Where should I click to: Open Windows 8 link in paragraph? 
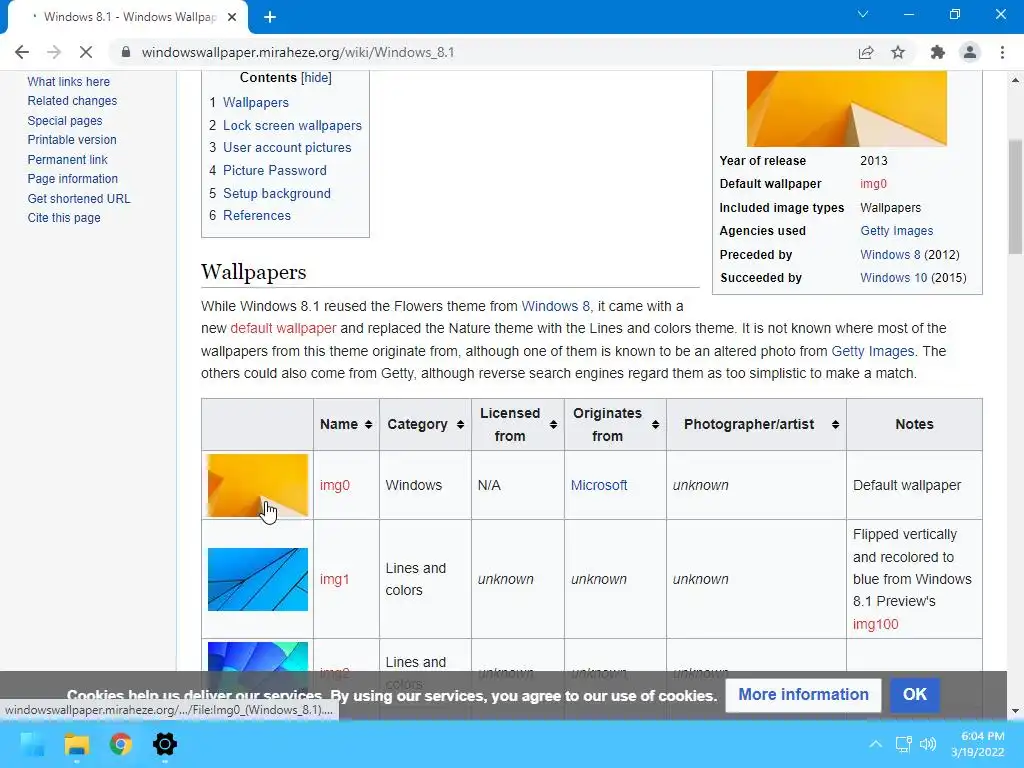(x=555, y=306)
